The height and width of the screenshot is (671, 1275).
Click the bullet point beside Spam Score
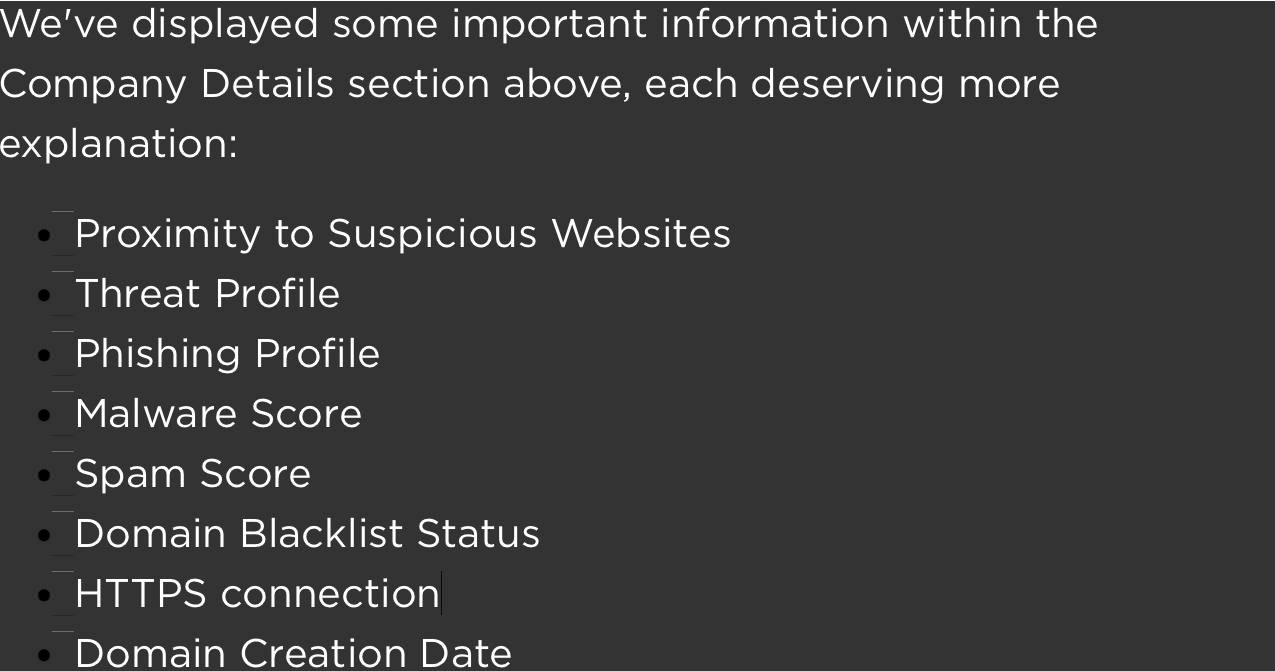[44, 475]
